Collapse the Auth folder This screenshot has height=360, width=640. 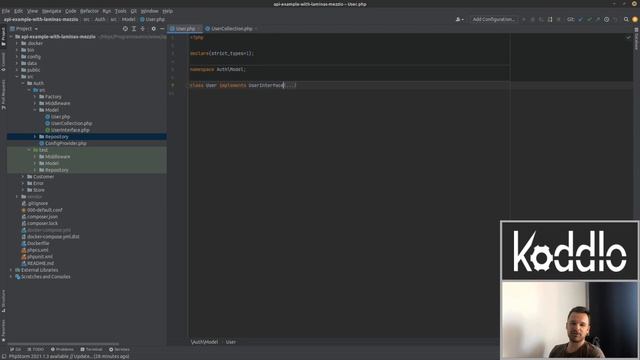[23, 83]
